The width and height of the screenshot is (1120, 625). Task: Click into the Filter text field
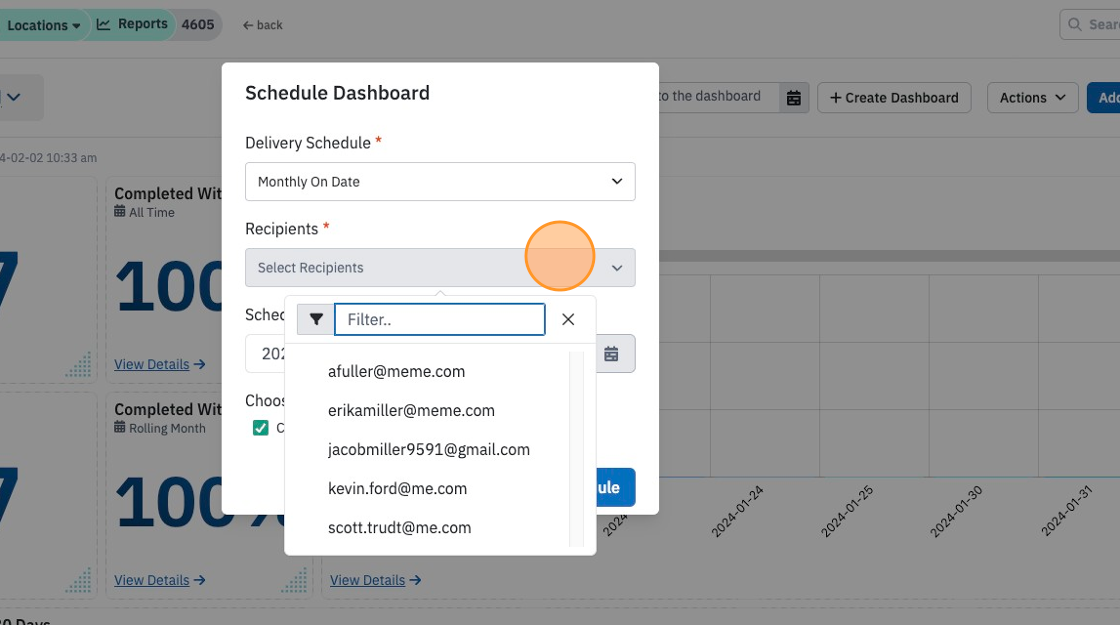[440, 319]
